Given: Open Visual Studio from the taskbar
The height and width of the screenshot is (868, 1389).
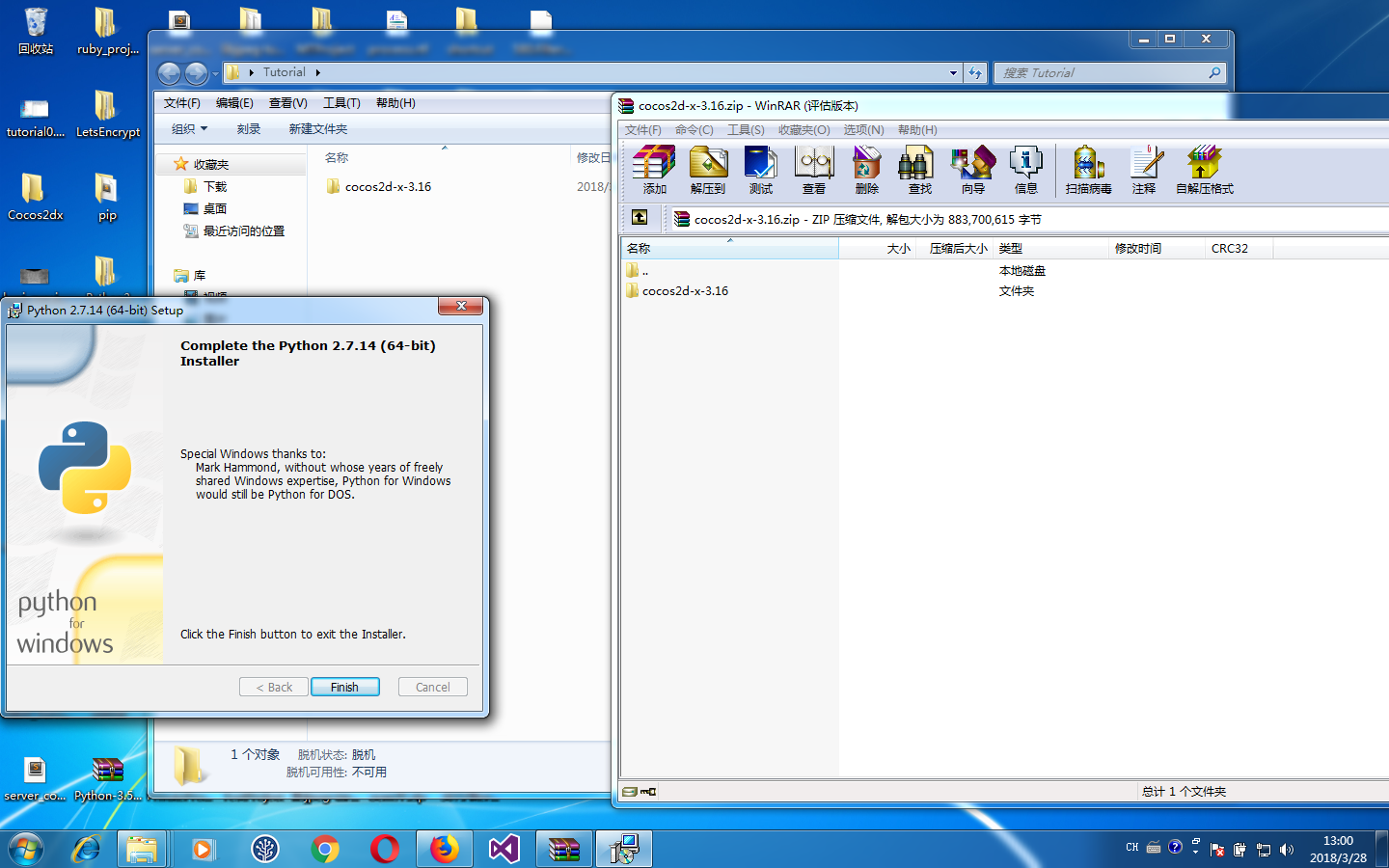Looking at the screenshot, I should click(x=504, y=849).
